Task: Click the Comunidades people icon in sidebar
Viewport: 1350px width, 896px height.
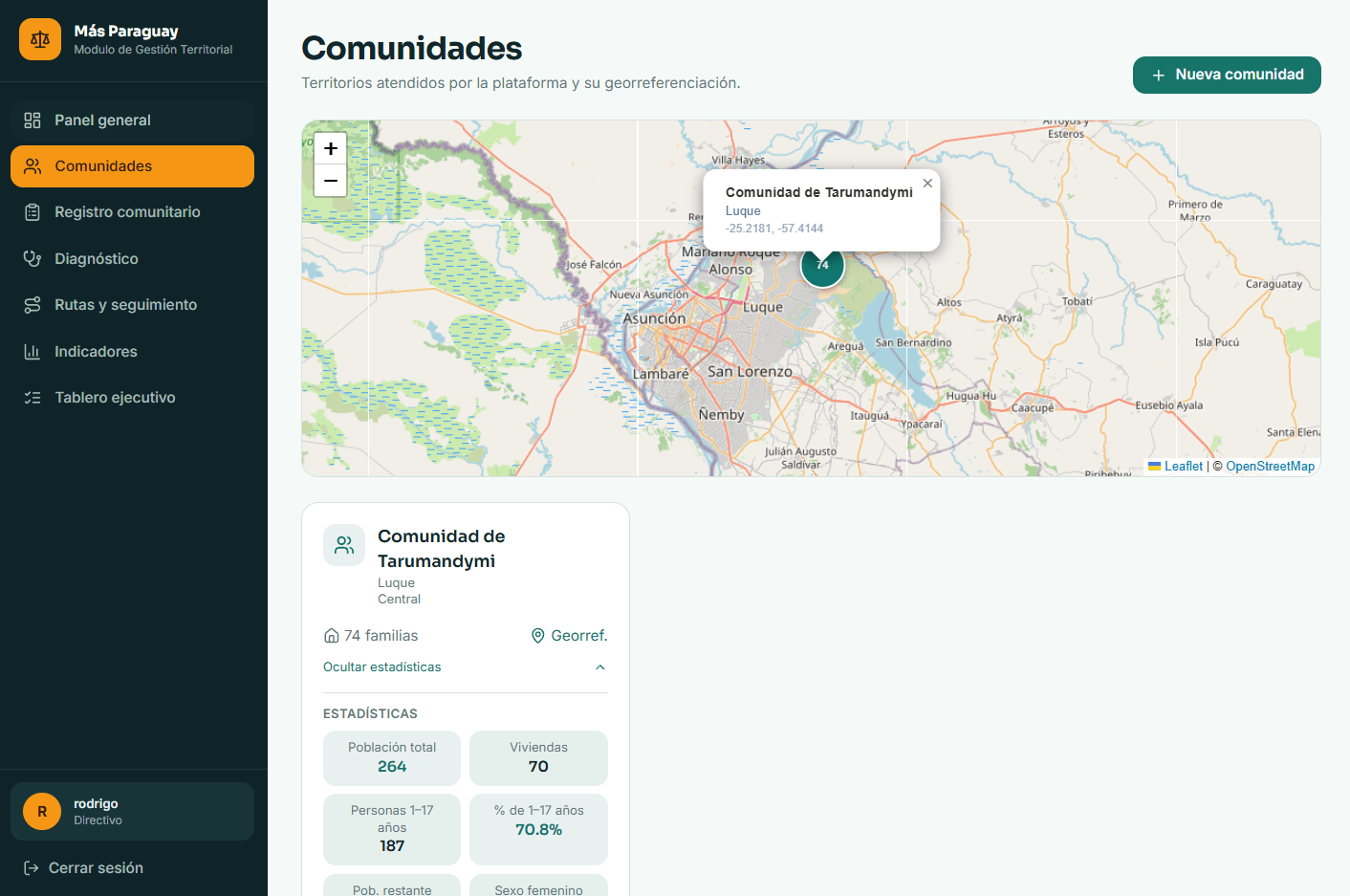Action: 33,166
